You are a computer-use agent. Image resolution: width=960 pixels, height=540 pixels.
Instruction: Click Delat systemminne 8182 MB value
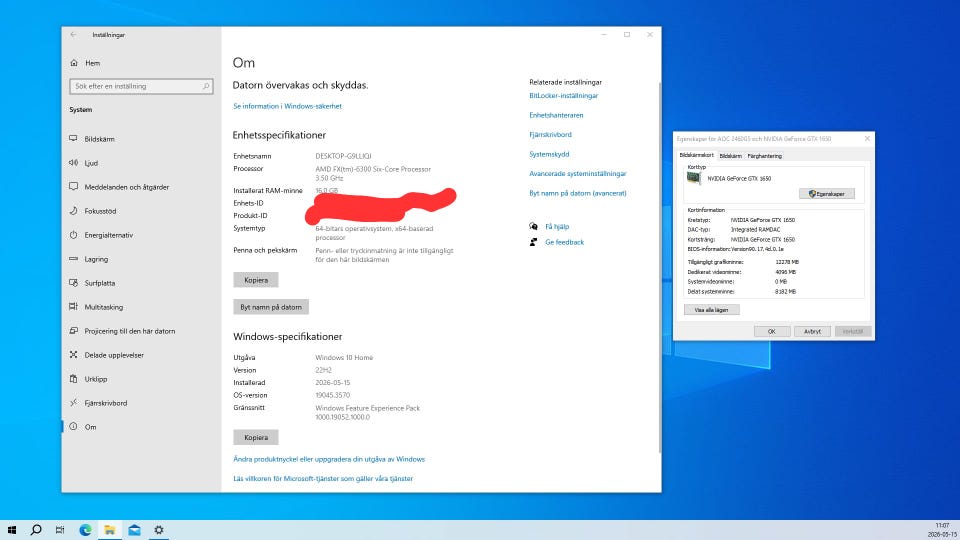pyautogui.click(x=785, y=291)
